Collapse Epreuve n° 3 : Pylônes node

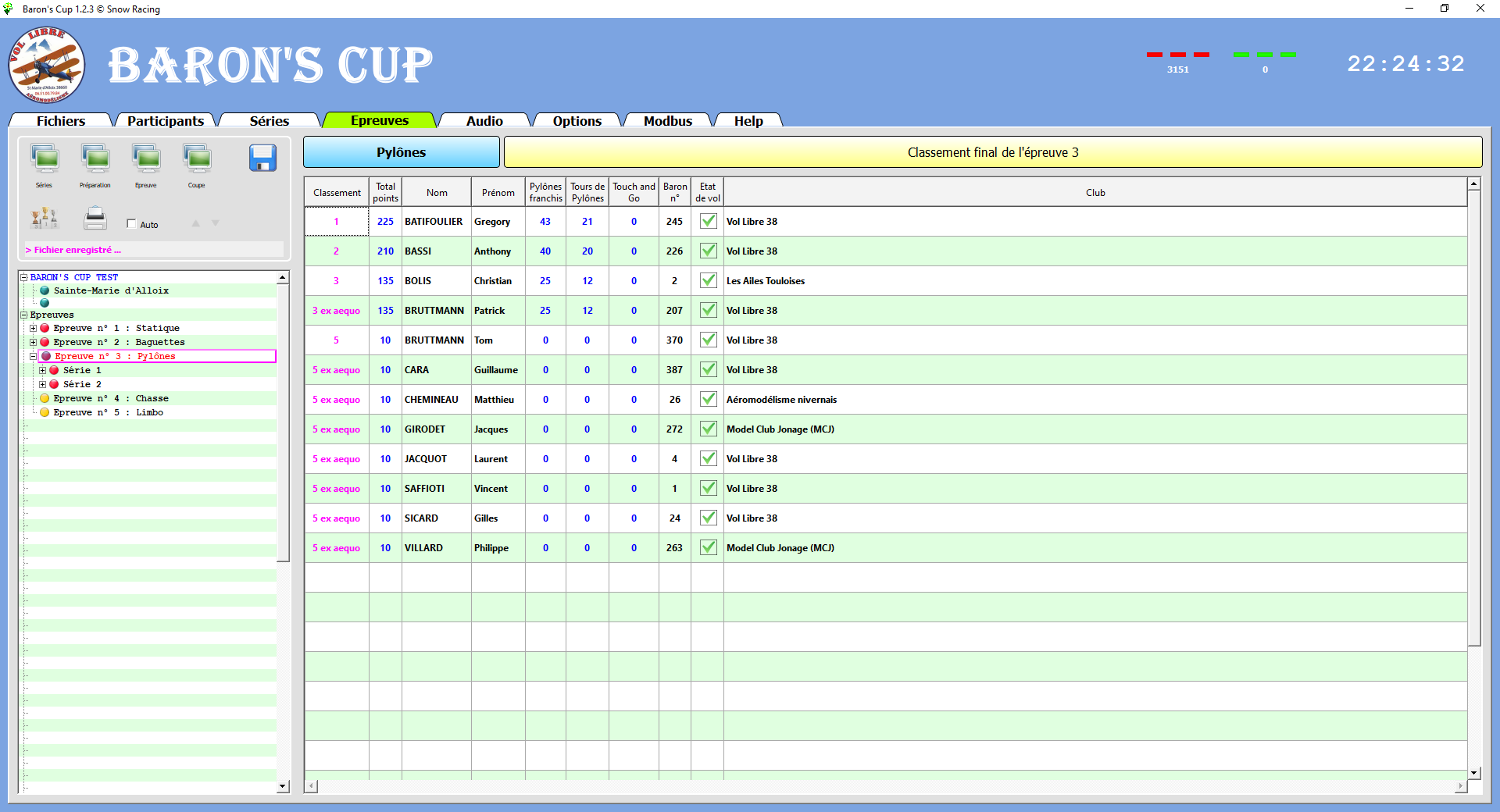33,356
